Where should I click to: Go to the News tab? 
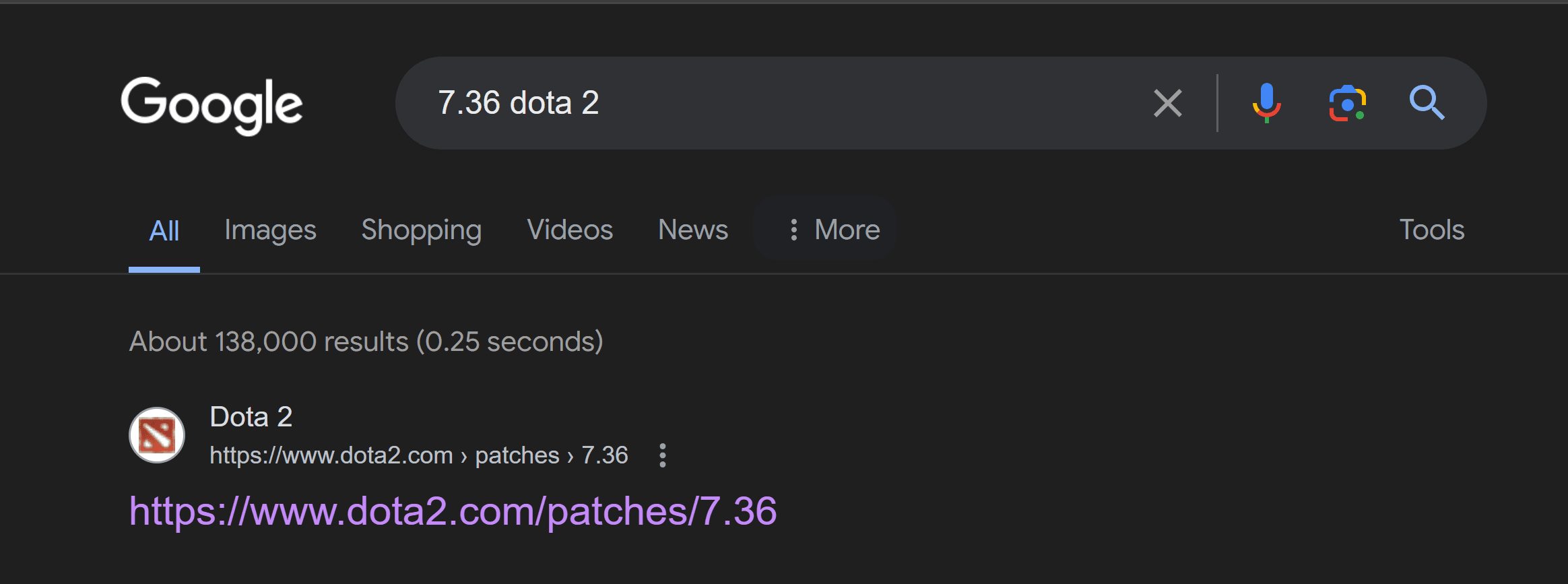click(692, 230)
